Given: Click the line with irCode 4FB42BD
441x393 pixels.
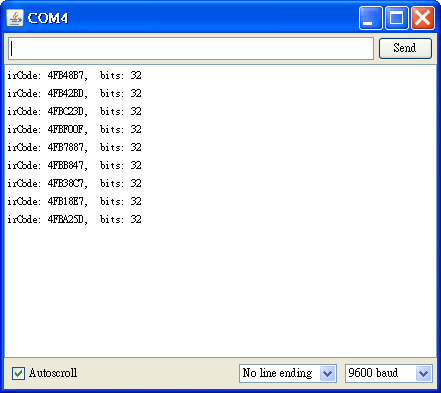Looking at the screenshot, I should [74, 93].
